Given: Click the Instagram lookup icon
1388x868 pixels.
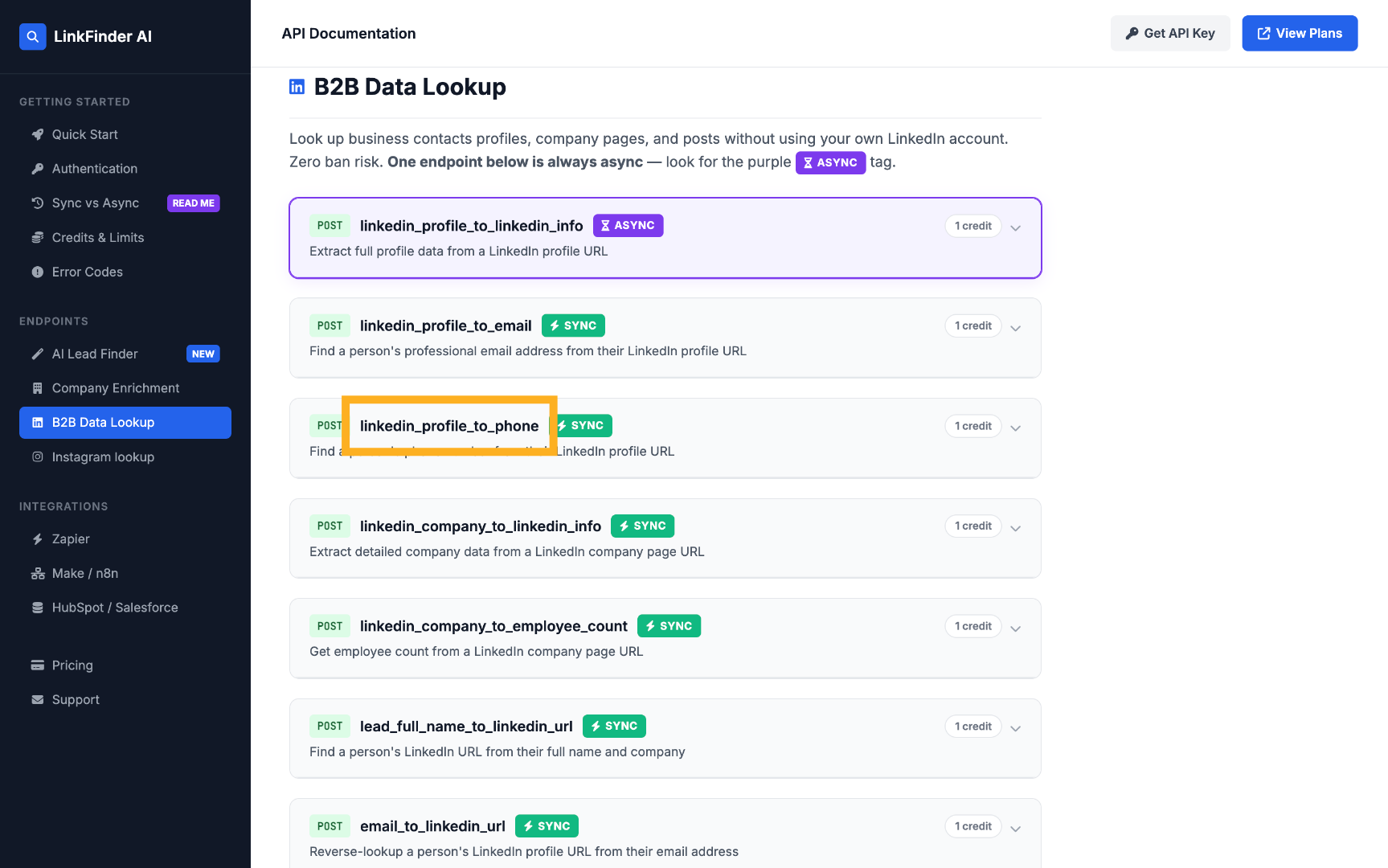Looking at the screenshot, I should click(x=38, y=457).
